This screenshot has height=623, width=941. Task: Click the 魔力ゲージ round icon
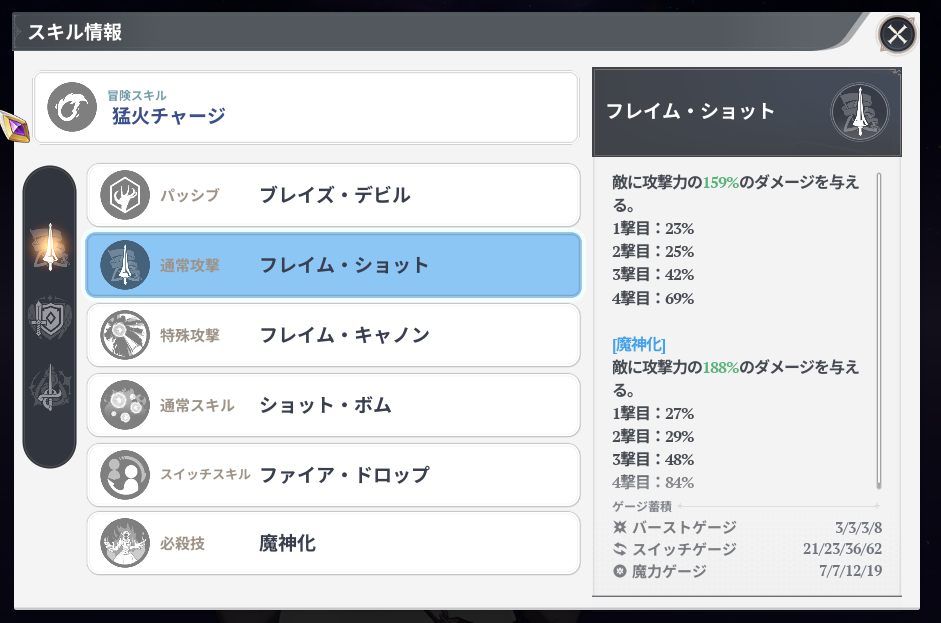tap(621, 571)
